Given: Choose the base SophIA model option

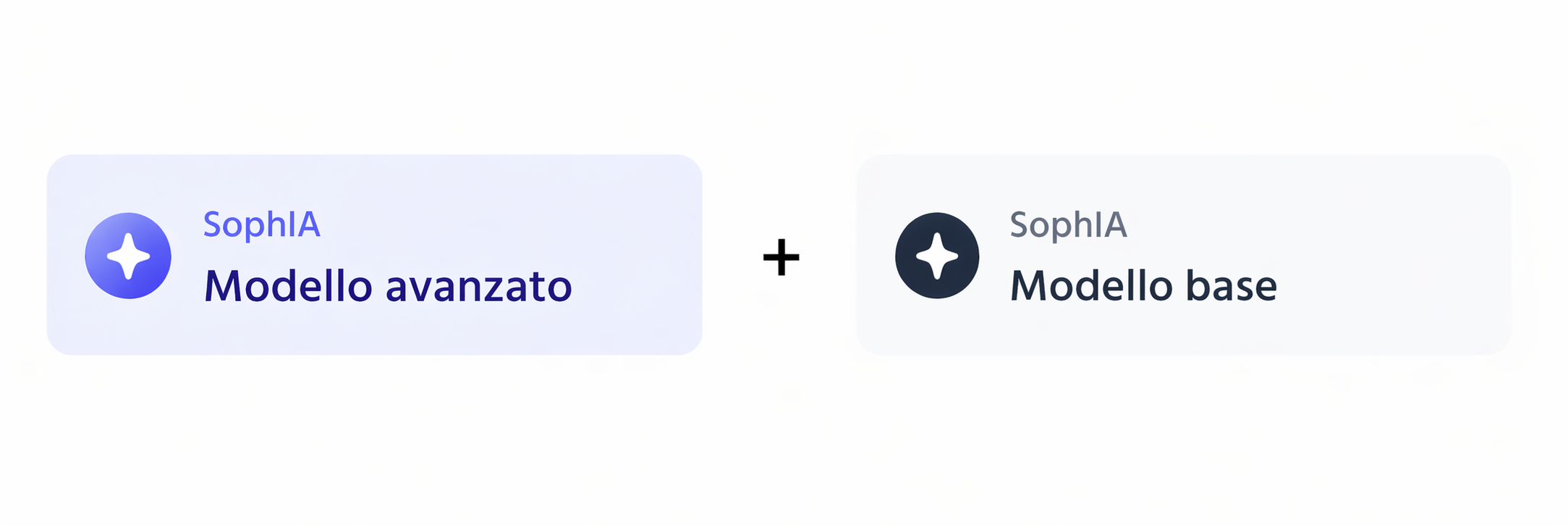Looking at the screenshot, I should click(x=1183, y=254).
